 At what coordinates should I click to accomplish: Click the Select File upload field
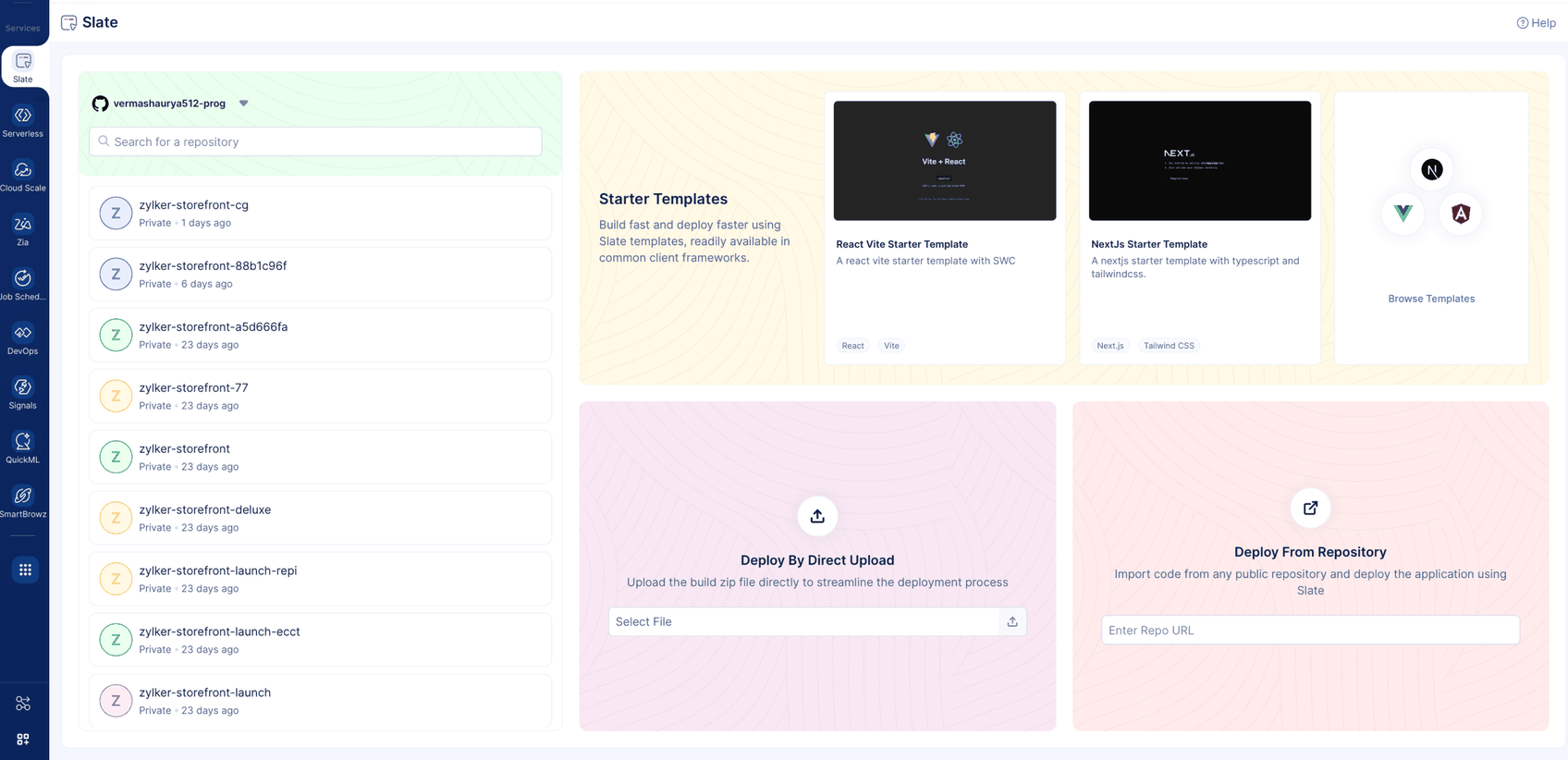pos(817,622)
